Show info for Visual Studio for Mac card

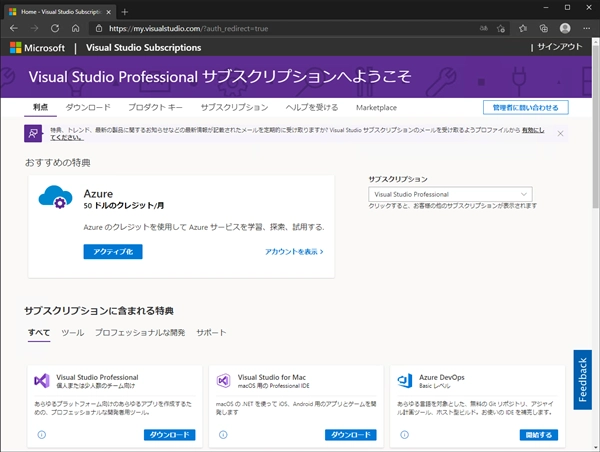point(223,435)
